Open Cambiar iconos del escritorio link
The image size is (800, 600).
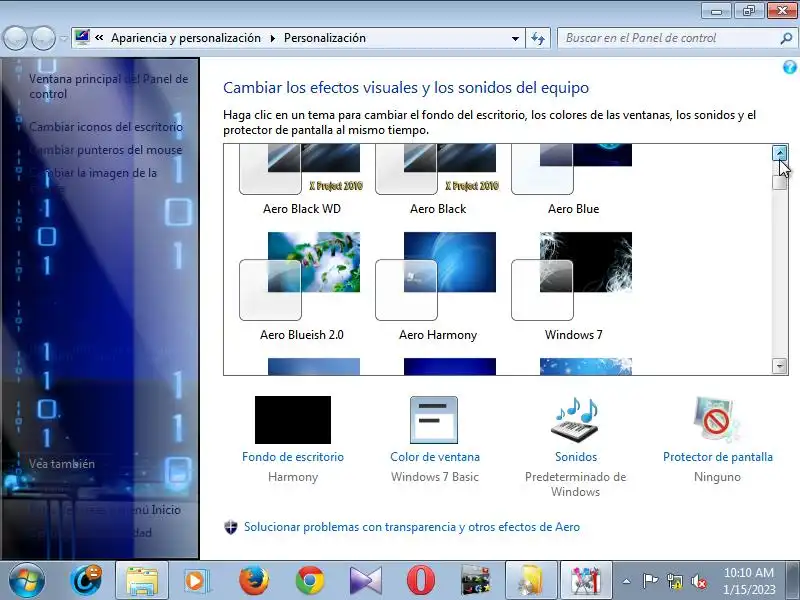106,127
